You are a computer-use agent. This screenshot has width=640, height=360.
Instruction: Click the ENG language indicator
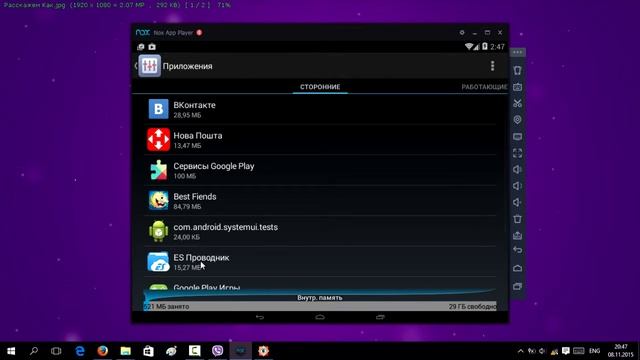(x=595, y=351)
